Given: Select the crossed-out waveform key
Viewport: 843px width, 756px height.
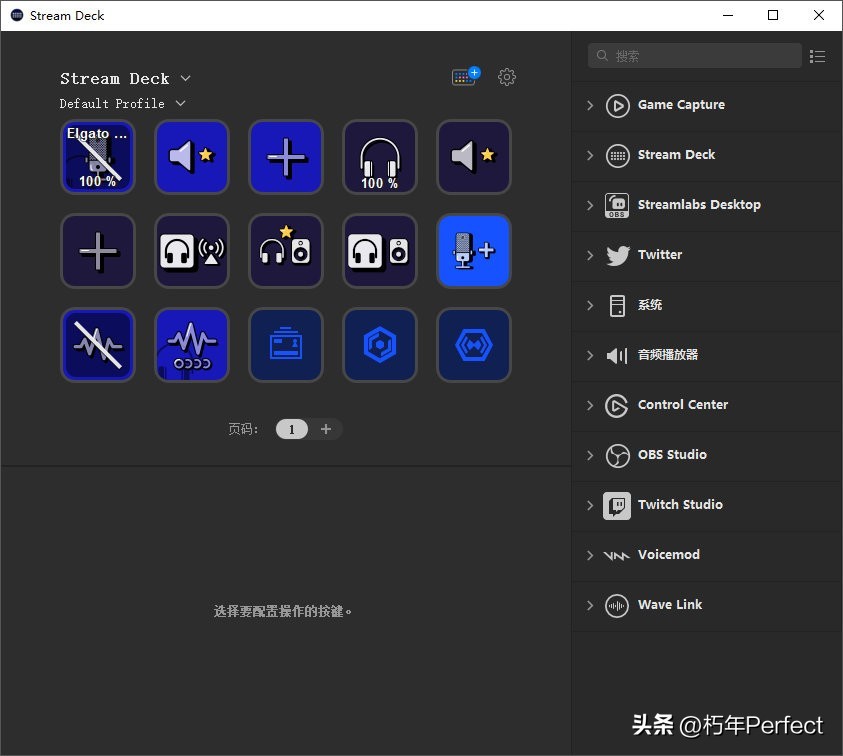Looking at the screenshot, I should pyautogui.click(x=98, y=345).
